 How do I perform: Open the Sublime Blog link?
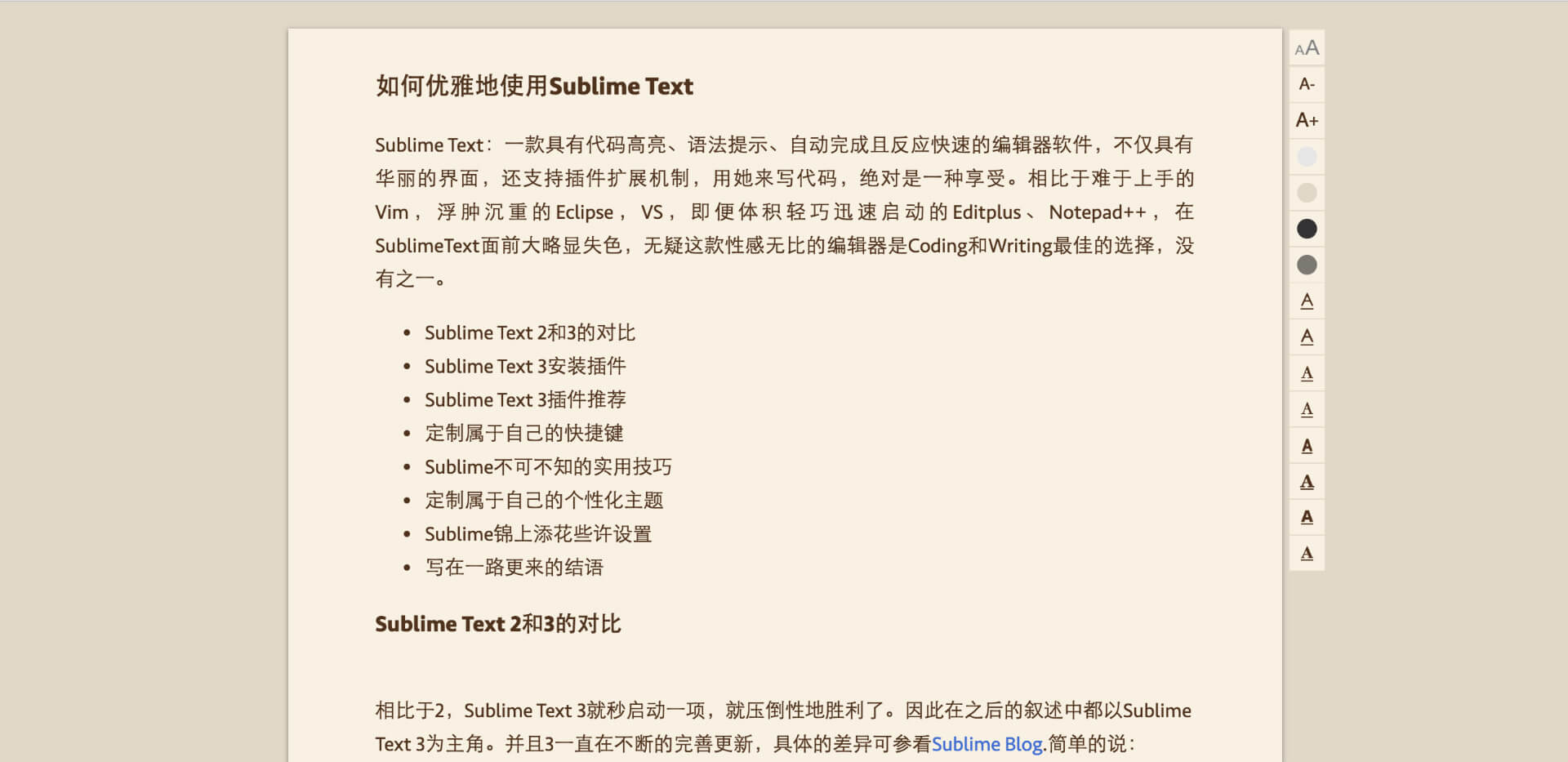[987, 744]
